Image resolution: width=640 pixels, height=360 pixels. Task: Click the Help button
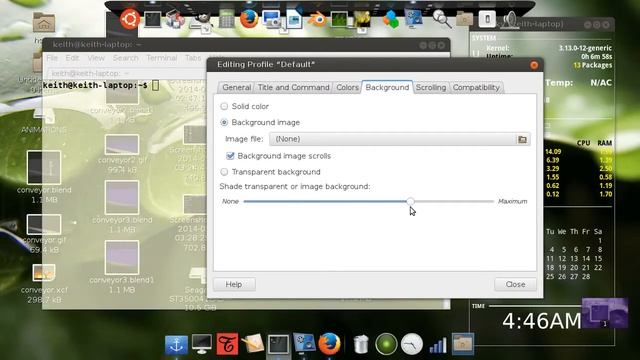(x=234, y=284)
